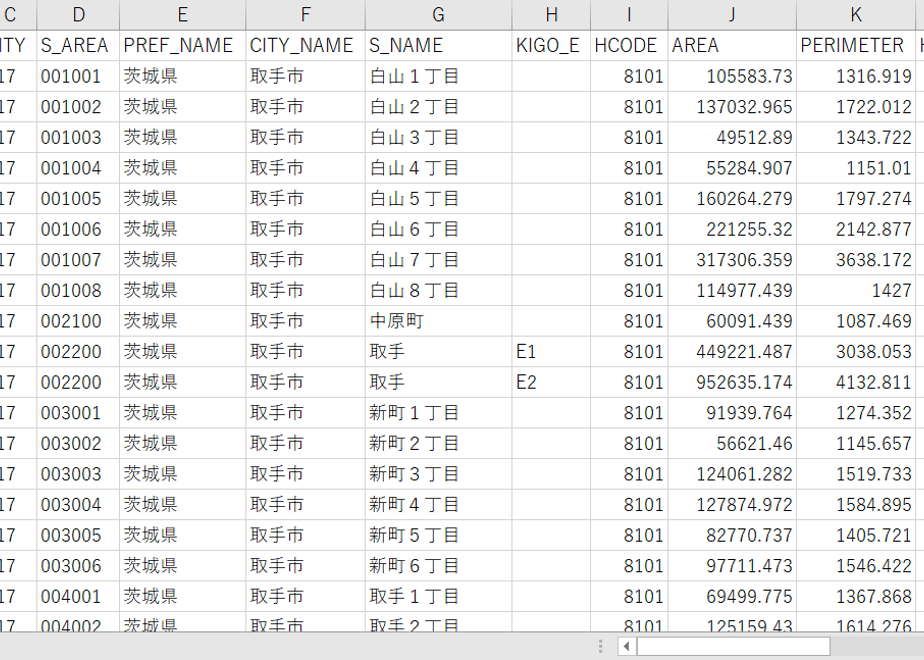The width and height of the screenshot is (924, 660).
Task: Select the AREA value 105583.73
Action: pyautogui.click(x=732, y=76)
